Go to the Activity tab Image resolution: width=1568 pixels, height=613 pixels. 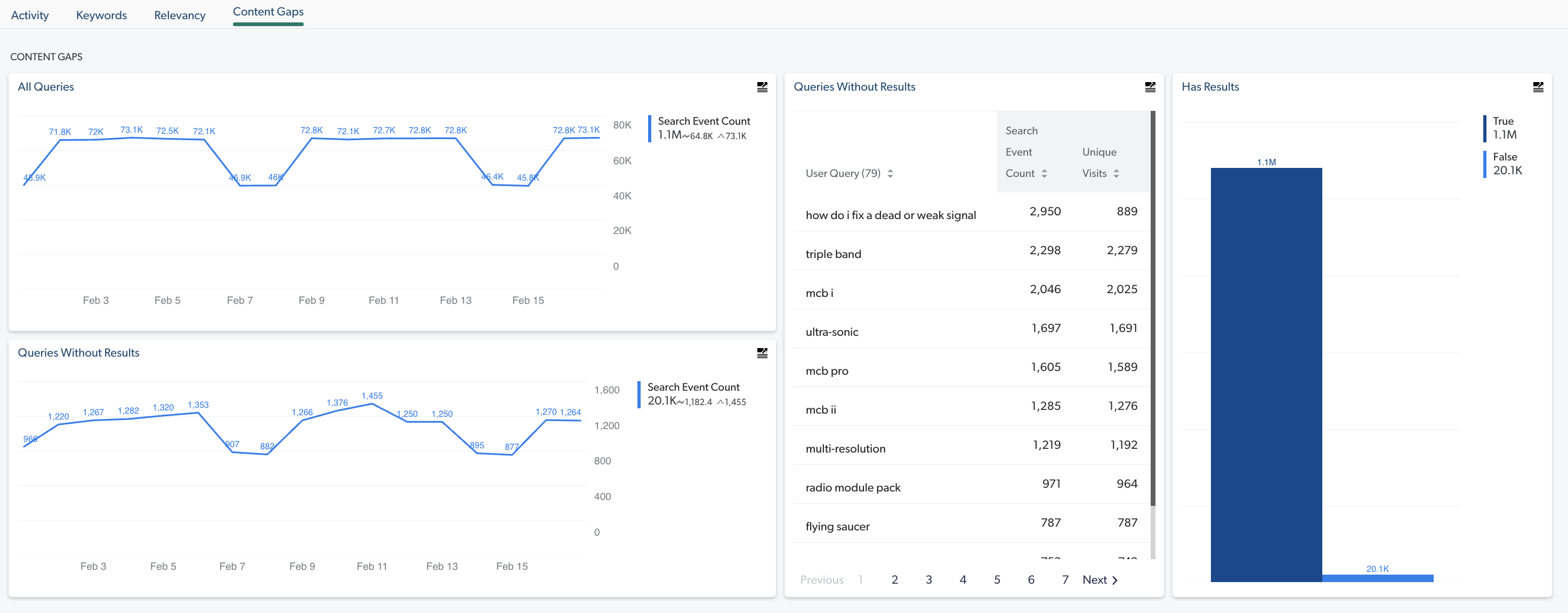coord(30,14)
